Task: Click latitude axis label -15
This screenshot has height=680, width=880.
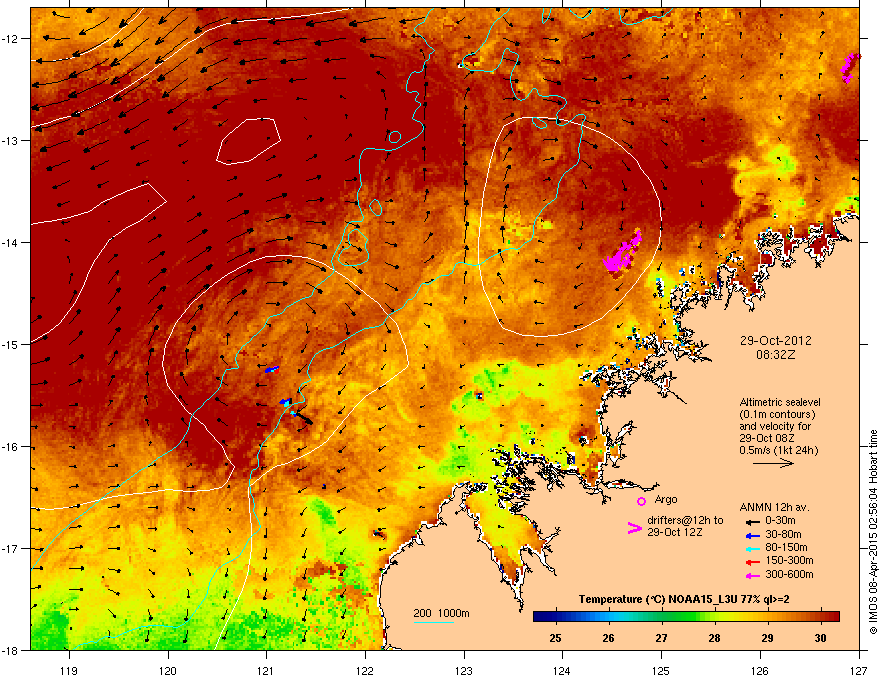Action: coord(10,344)
